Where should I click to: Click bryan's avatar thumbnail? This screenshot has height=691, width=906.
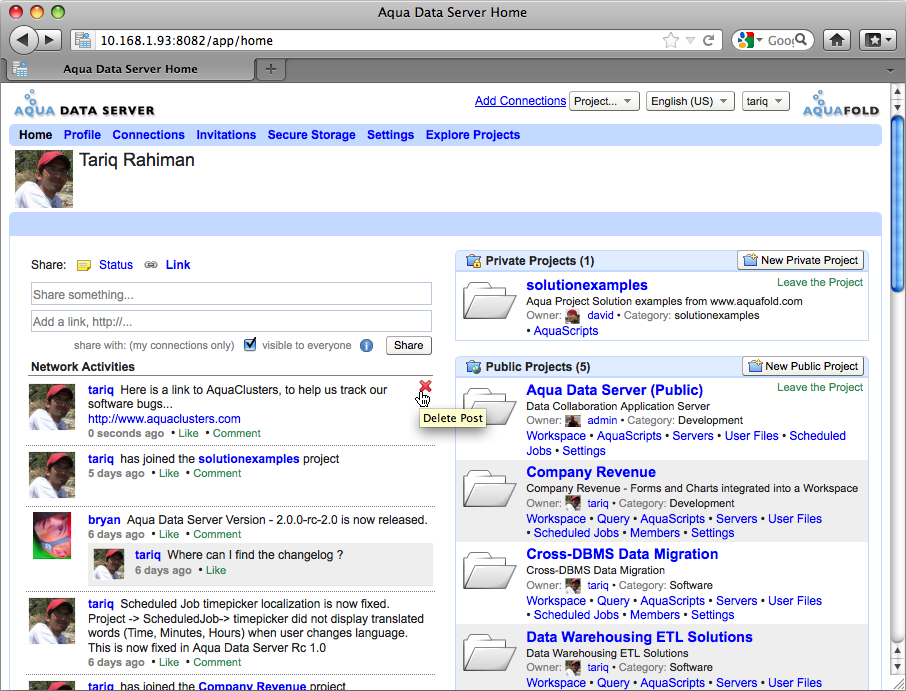[x=52, y=536]
